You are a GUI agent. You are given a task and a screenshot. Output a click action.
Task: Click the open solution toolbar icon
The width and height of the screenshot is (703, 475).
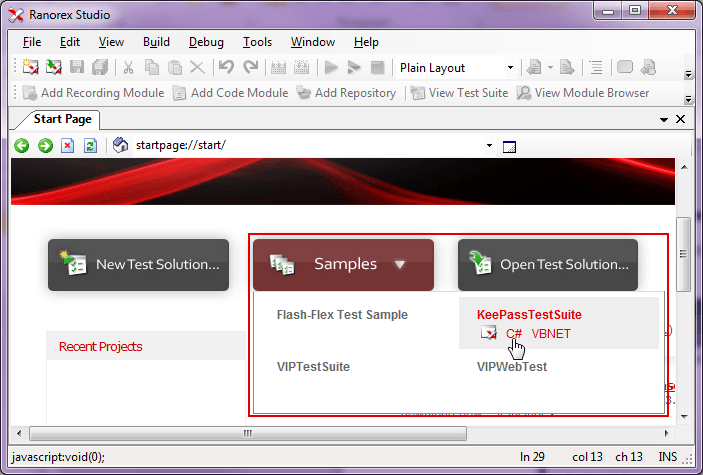pyautogui.click(x=53, y=67)
